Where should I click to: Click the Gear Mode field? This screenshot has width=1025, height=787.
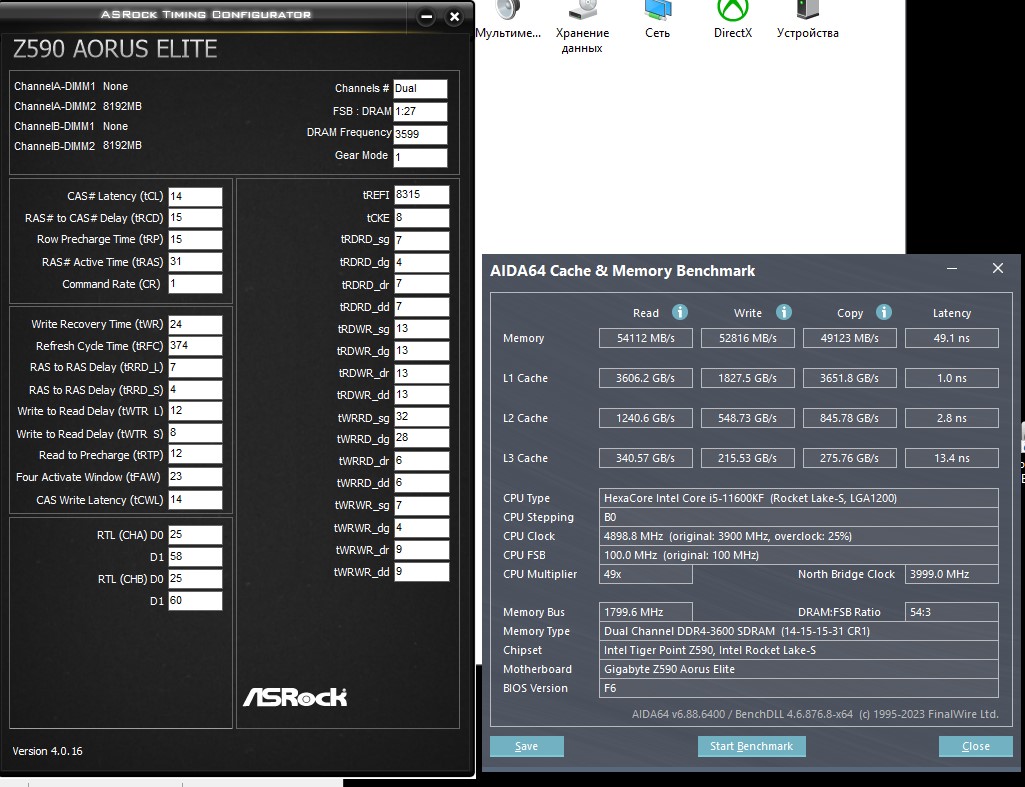click(x=420, y=158)
